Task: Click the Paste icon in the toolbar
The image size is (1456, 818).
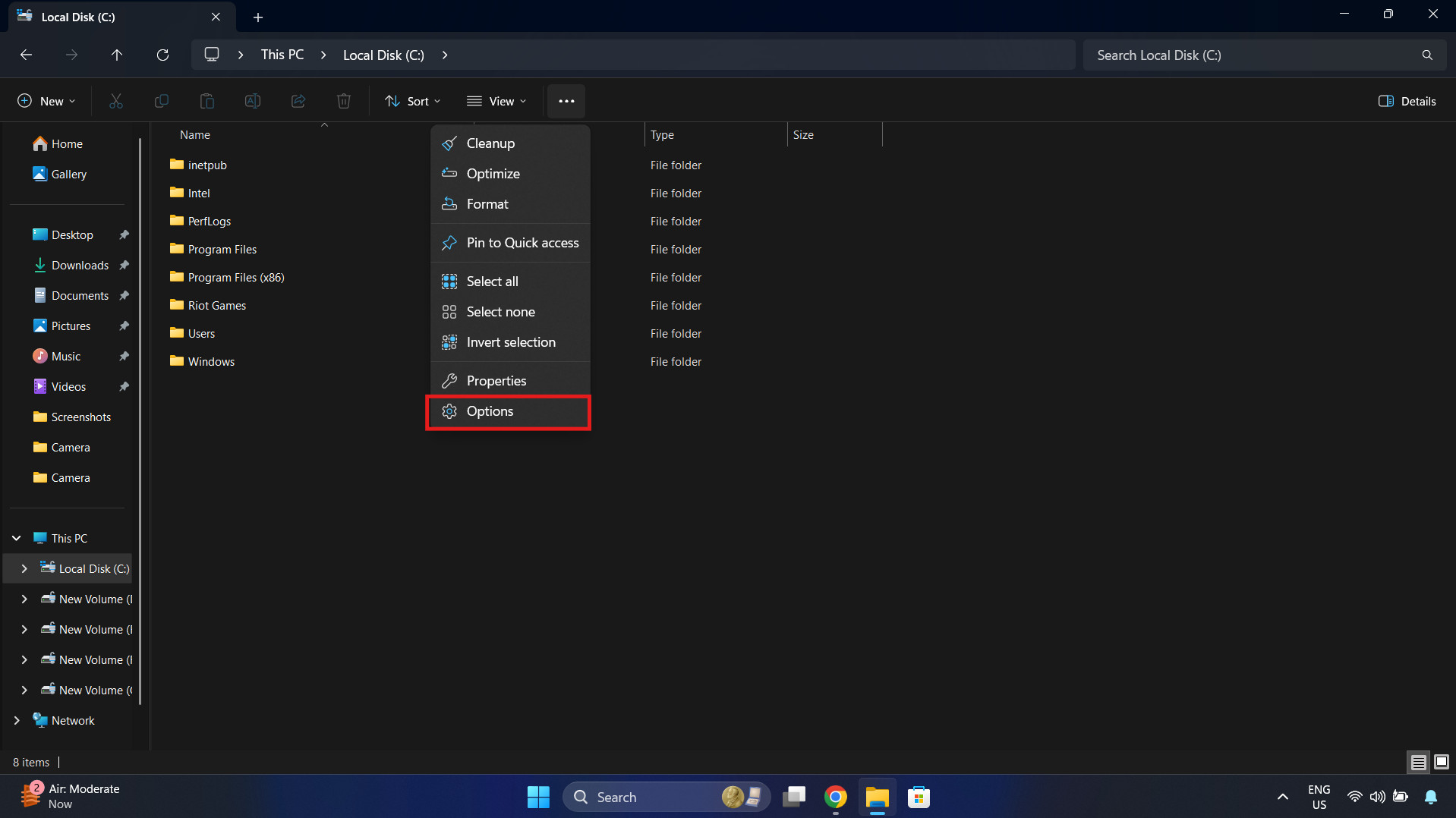Action: coord(206,100)
